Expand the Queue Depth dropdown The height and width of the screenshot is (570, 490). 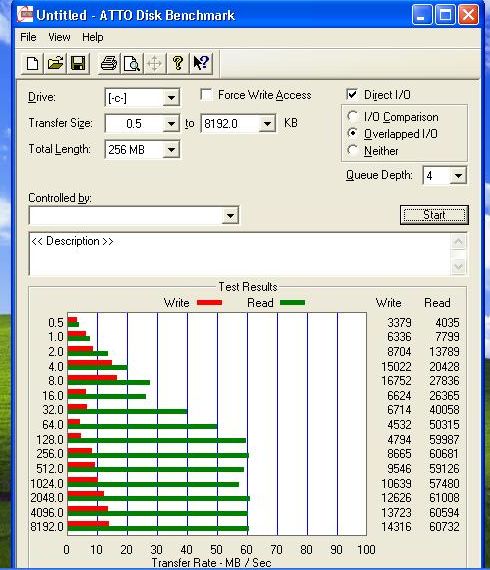(445, 176)
